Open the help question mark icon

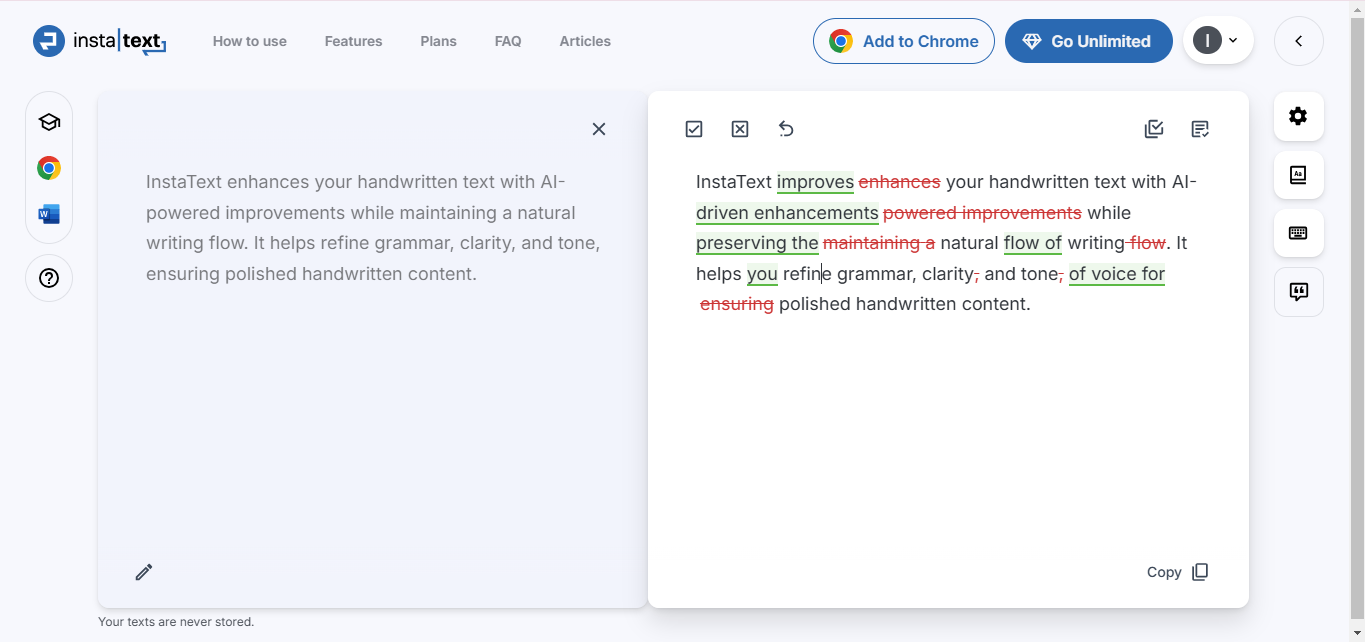point(49,278)
